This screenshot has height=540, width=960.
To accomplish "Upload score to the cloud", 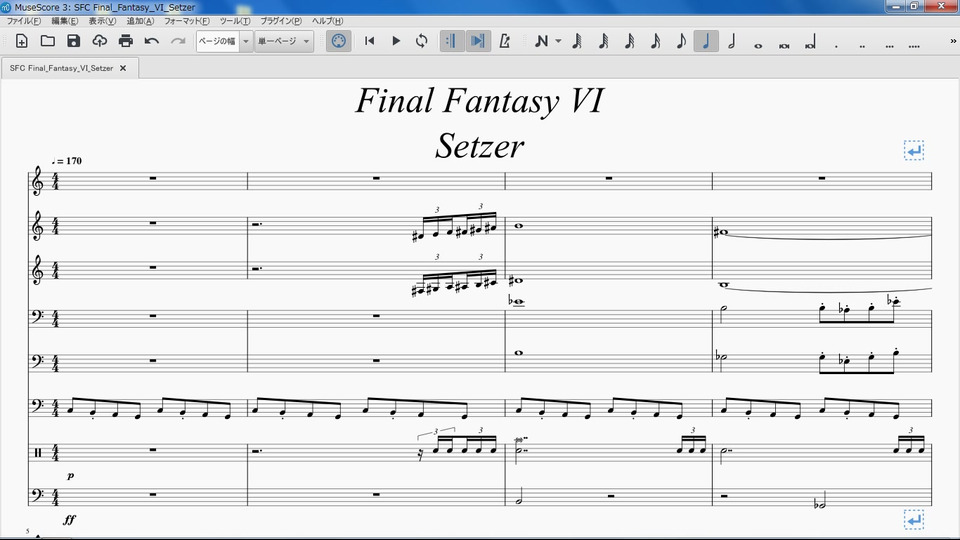I will point(99,41).
